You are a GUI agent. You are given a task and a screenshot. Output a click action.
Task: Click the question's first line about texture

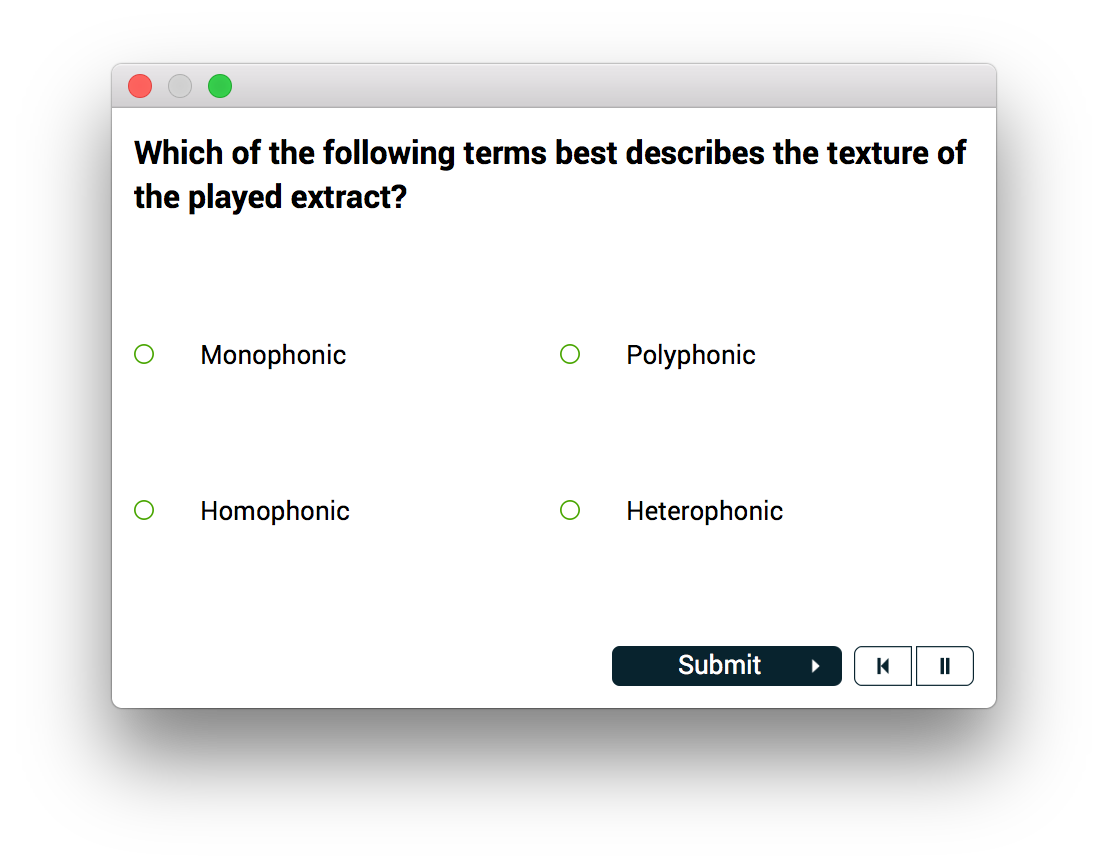(x=550, y=153)
